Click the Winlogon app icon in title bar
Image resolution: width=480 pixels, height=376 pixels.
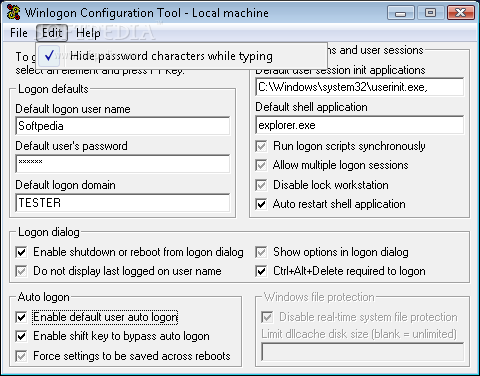pyautogui.click(x=14, y=12)
